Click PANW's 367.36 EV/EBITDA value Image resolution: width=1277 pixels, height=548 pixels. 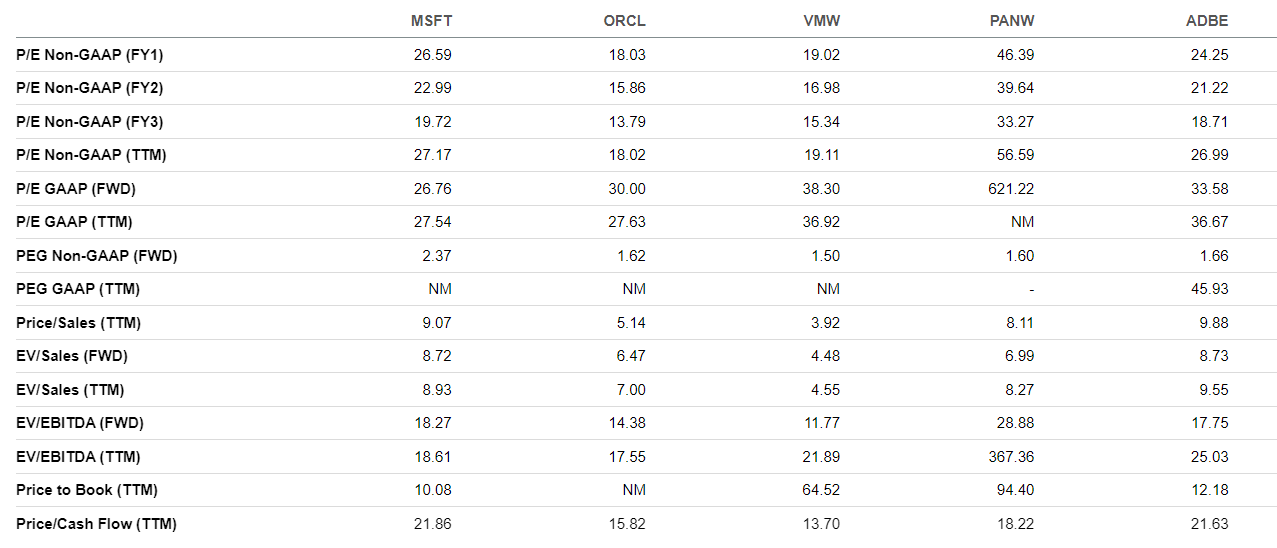[1011, 457]
